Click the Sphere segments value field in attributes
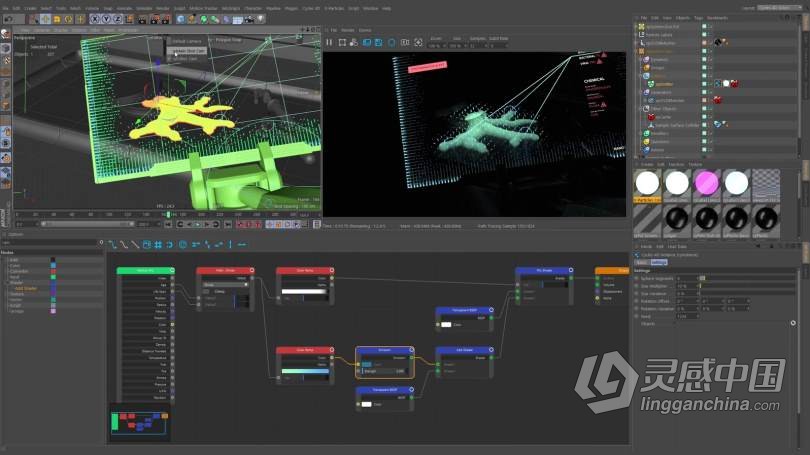The width and height of the screenshot is (810, 455). [x=688, y=278]
